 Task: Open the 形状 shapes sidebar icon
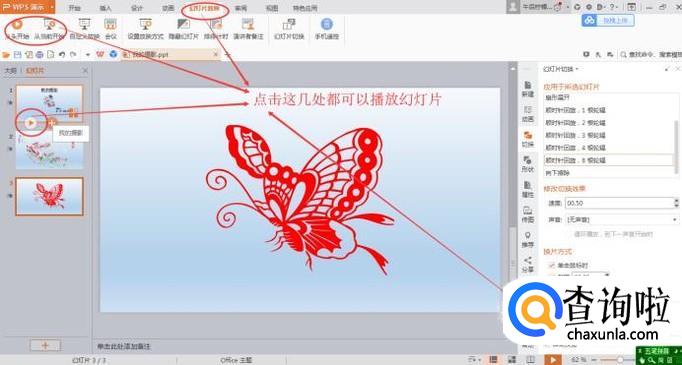528,164
